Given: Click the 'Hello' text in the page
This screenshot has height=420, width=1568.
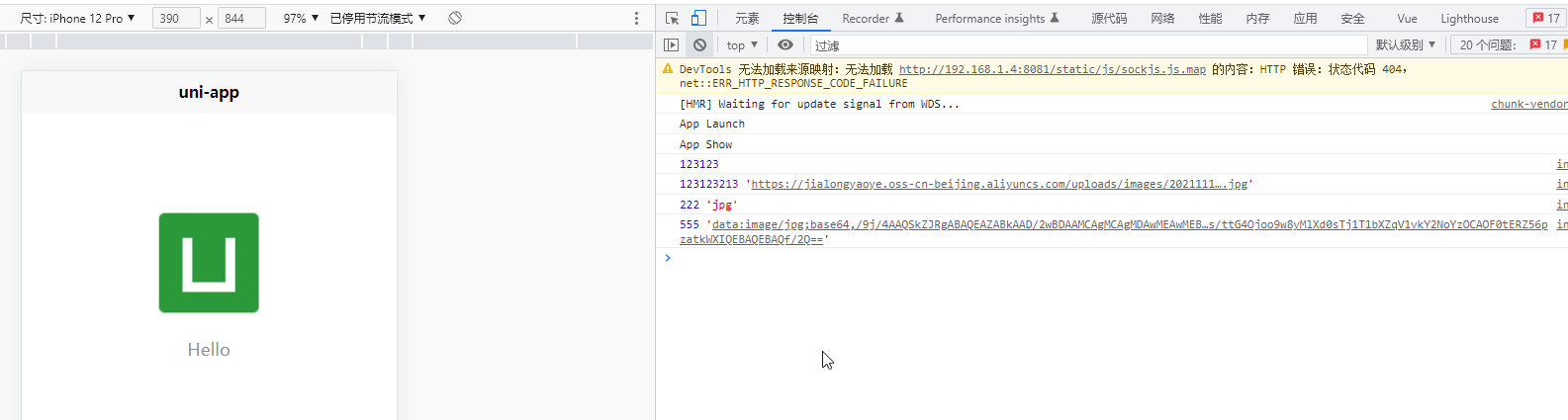Looking at the screenshot, I should [x=209, y=350].
